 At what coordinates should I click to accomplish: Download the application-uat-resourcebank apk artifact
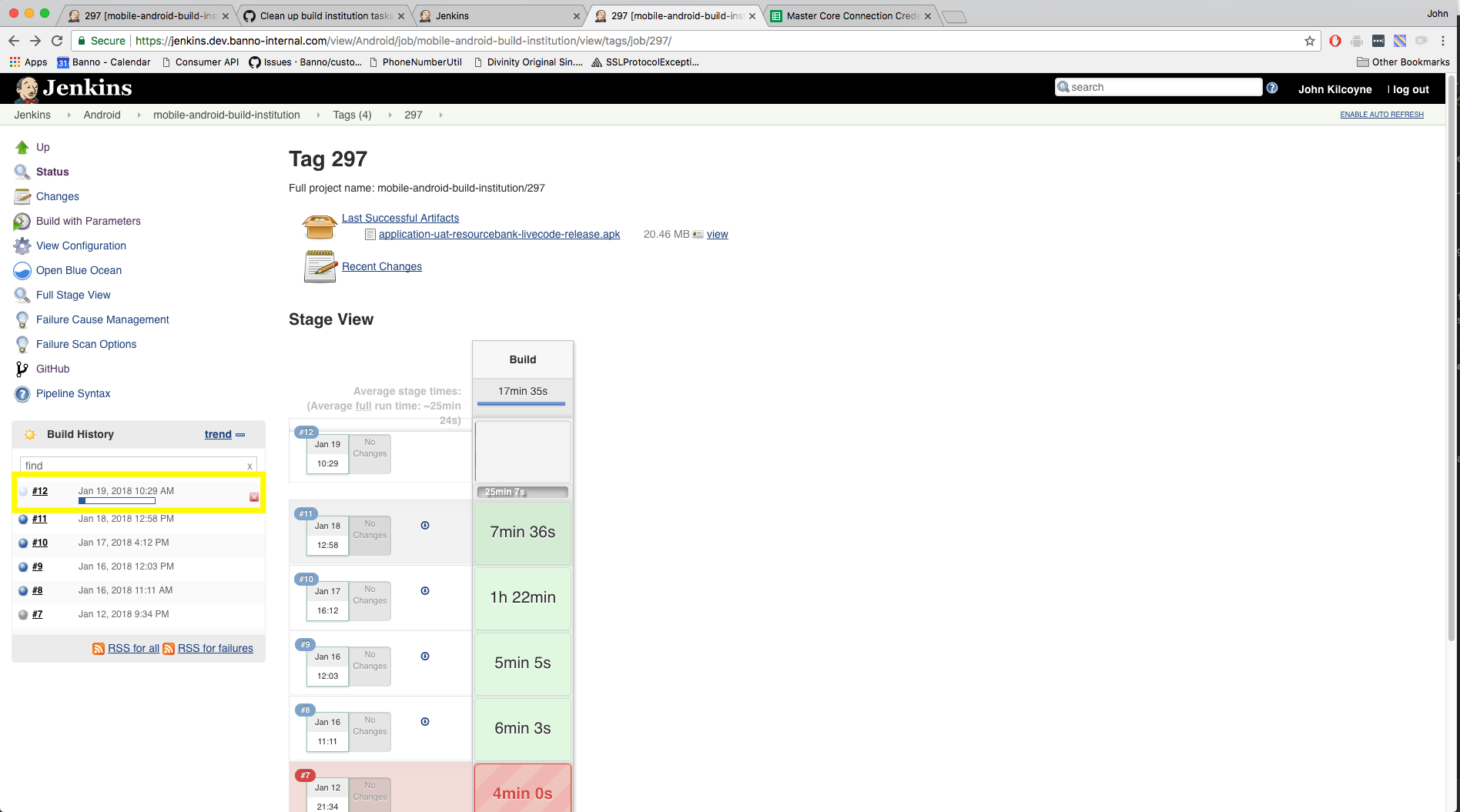point(499,235)
